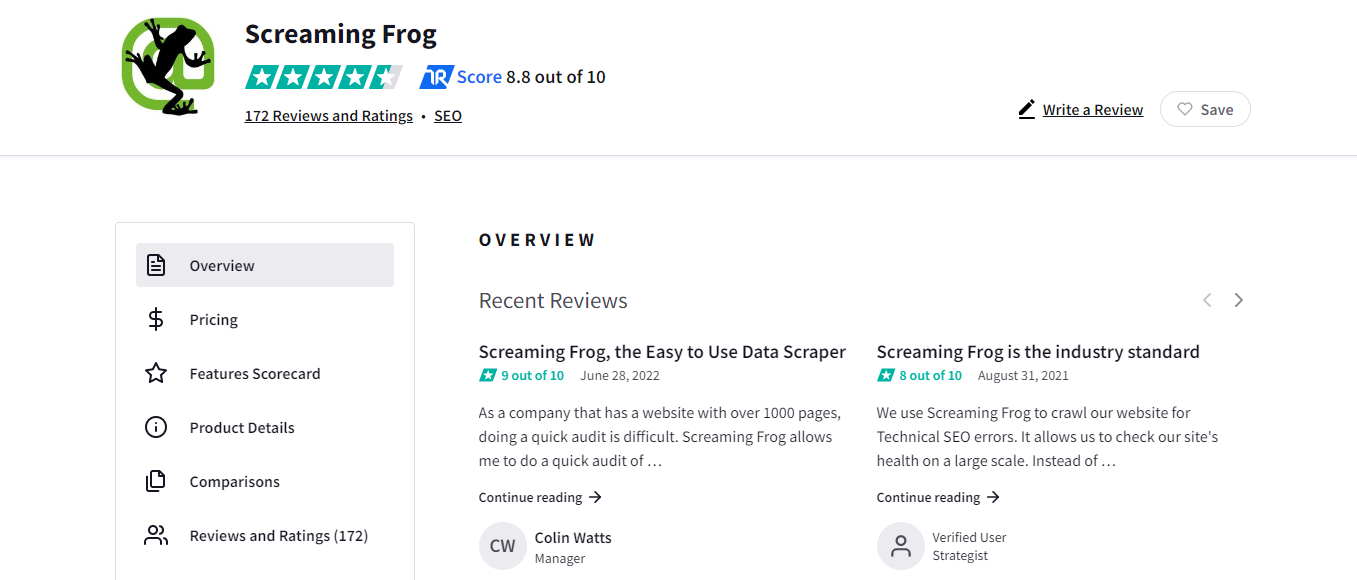Click the five-star rating bar
Screen dimensions: 1357x580
(324, 77)
